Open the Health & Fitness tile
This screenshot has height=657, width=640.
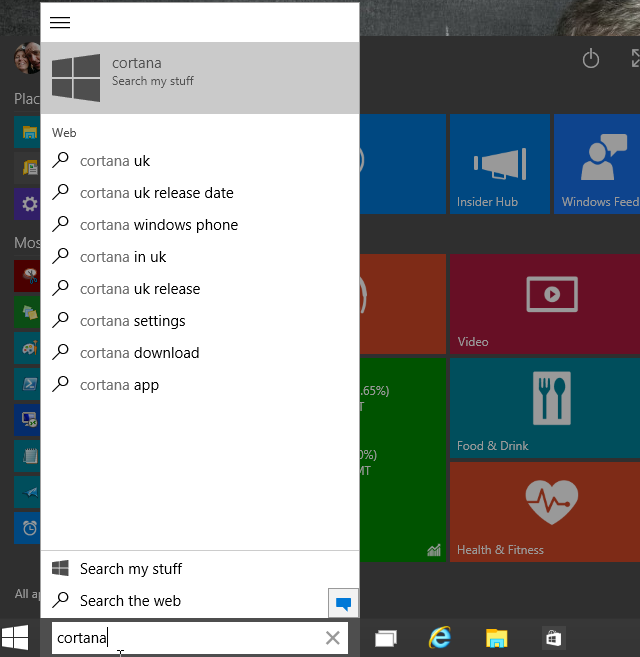[x=545, y=512]
